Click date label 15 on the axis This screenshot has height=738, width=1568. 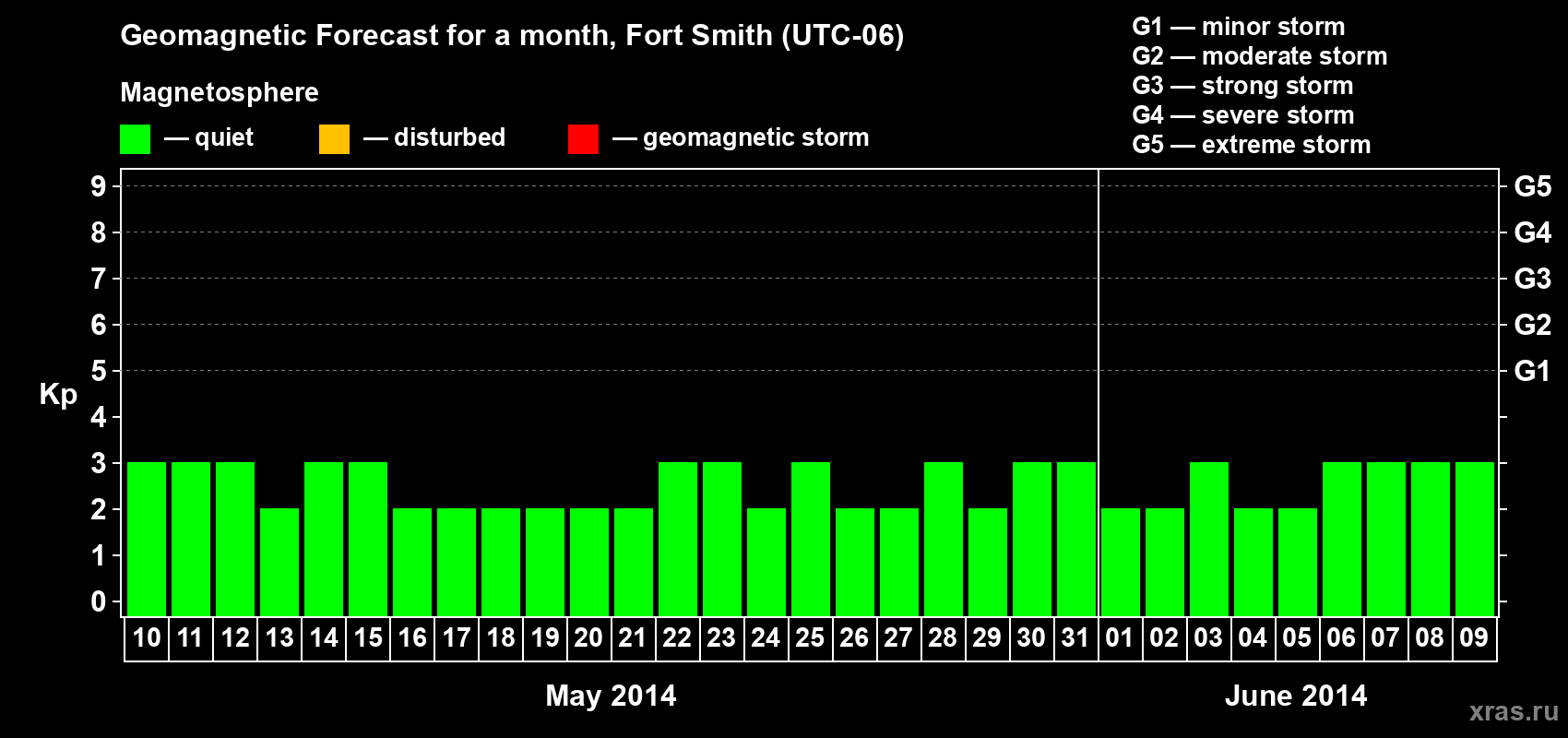pyautogui.click(x=368, y=637)
